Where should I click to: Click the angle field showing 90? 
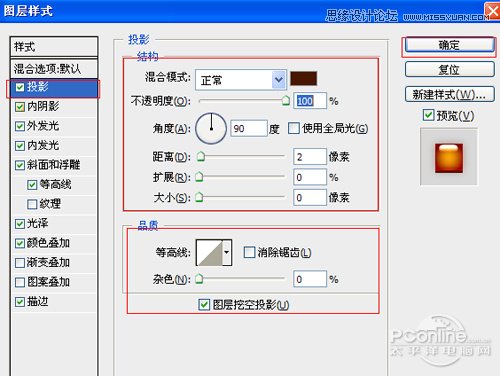[x=249, y=128]
